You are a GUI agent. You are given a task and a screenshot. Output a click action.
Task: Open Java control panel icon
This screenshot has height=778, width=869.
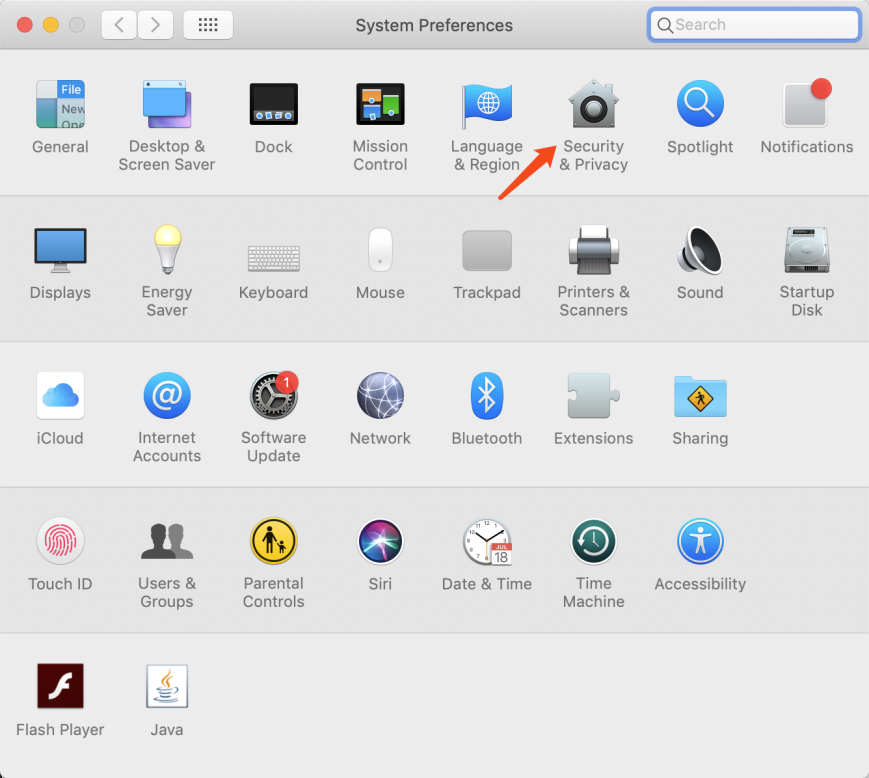click(167, 688)
